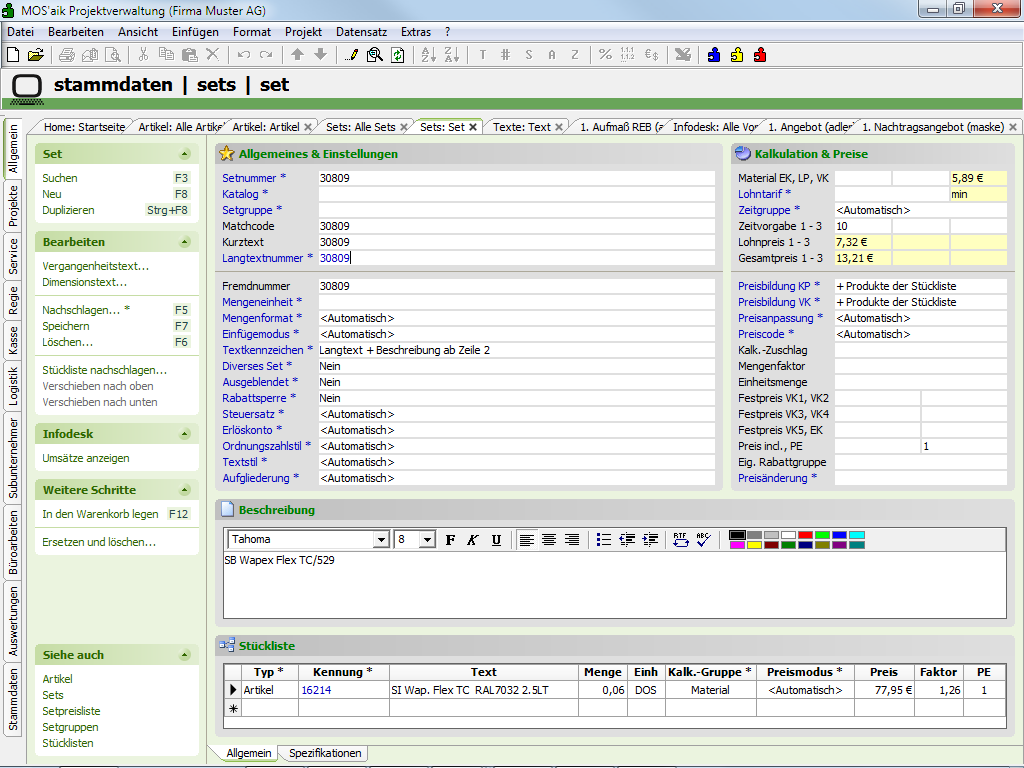Pick the red color swatch

click(x=805, y=535)
